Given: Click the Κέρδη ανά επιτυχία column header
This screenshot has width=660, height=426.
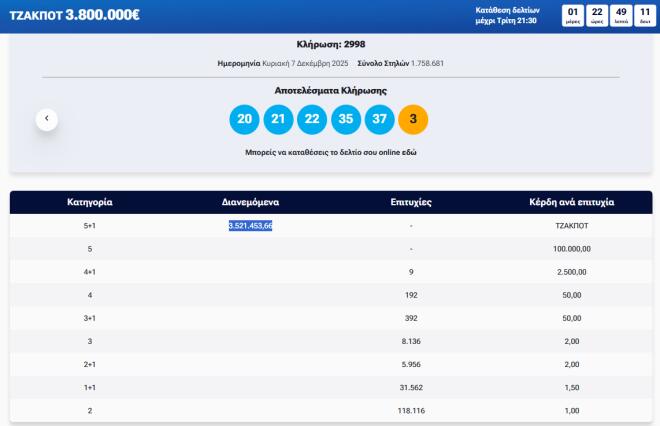Looking at the screenshot, I should tap(571, 202).
